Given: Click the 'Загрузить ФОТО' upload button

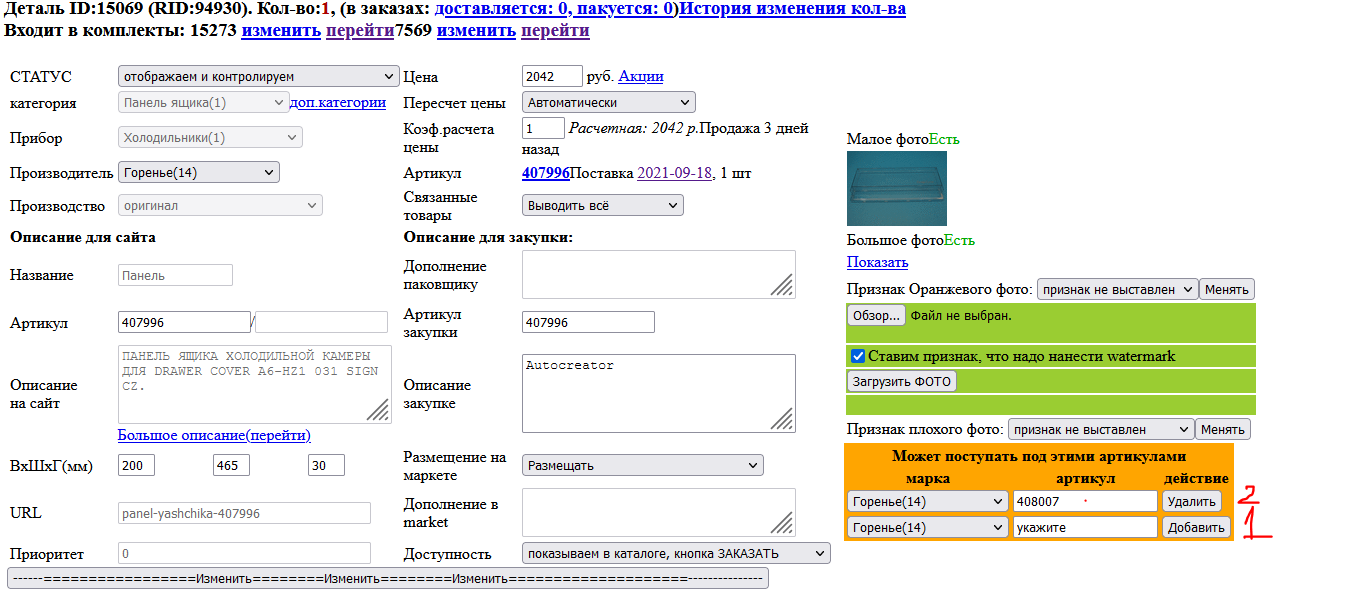Looking at the screenshot, I should tap(904, 380).
